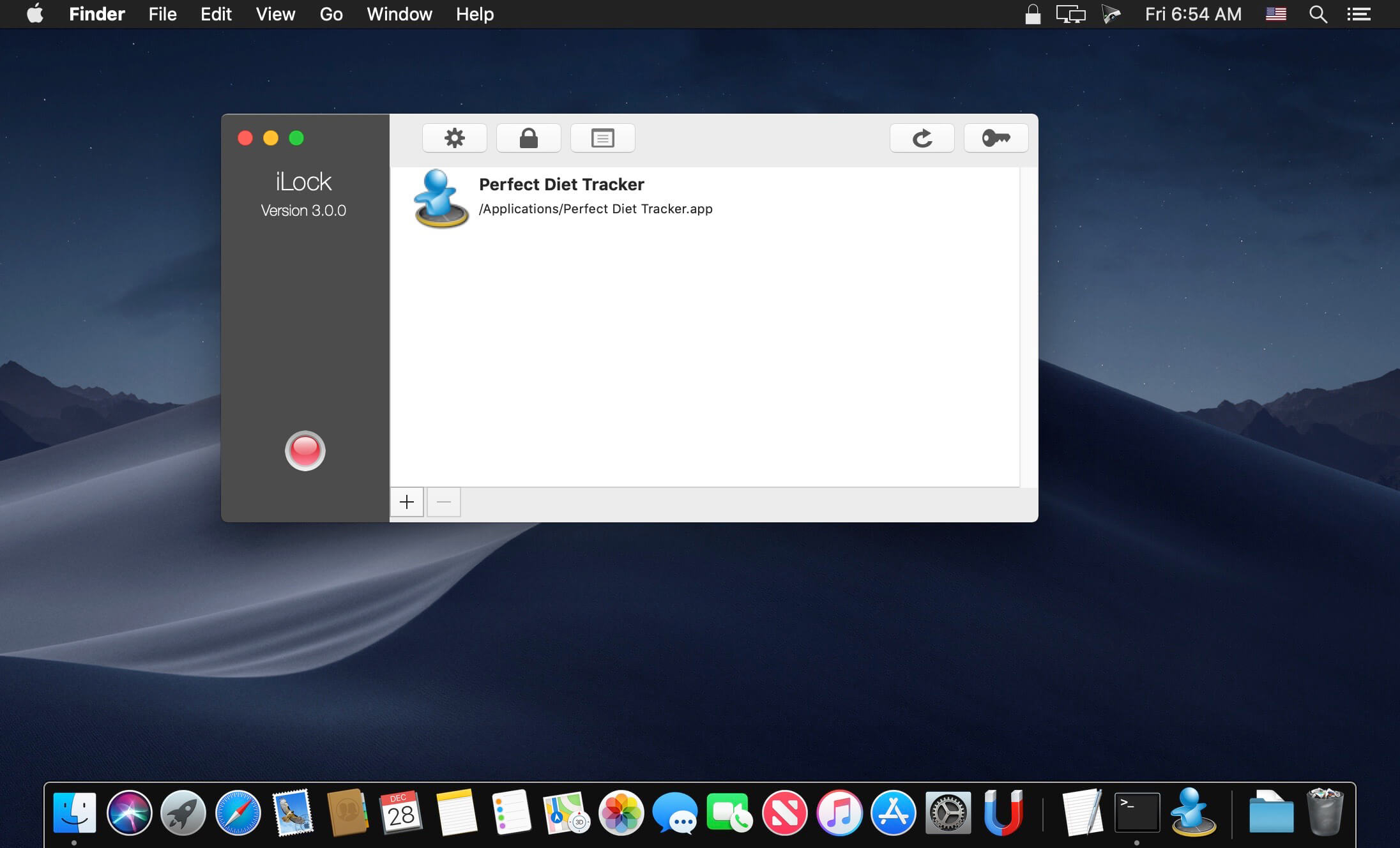Click the padlock toolbar button in iLock

tap(529, 138)
